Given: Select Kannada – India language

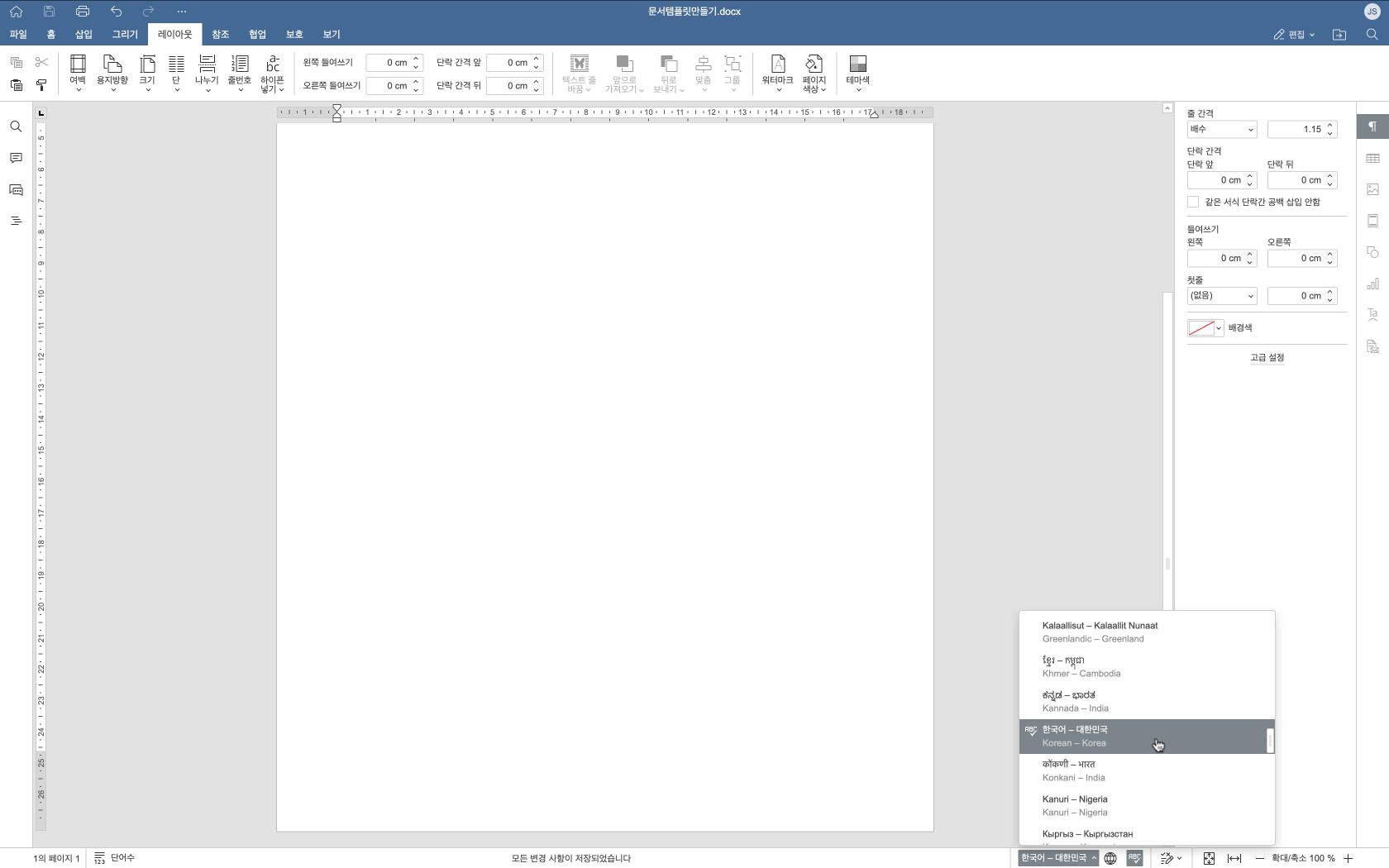Looking at the screenshot, I should click(x=1147, y=701).
